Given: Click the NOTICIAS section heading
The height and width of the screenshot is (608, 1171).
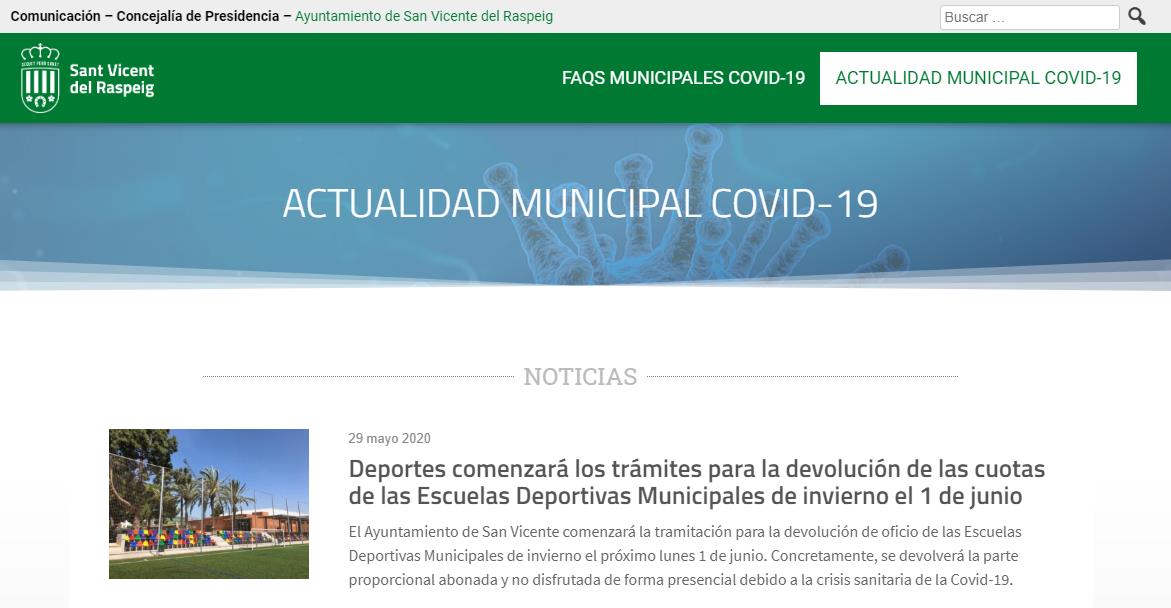Looking at the screenshot, I should coord(580,376).
